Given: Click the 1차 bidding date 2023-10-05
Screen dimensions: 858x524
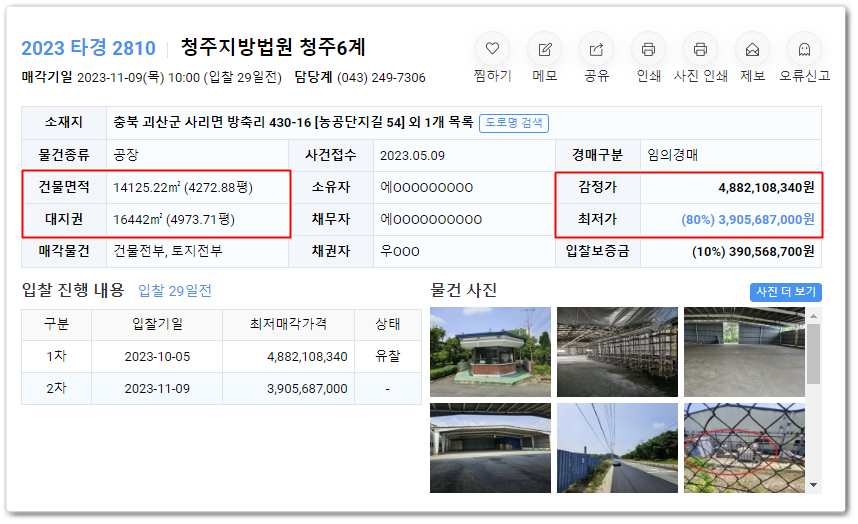Looking at the screenshot, I should coord(158,357).
